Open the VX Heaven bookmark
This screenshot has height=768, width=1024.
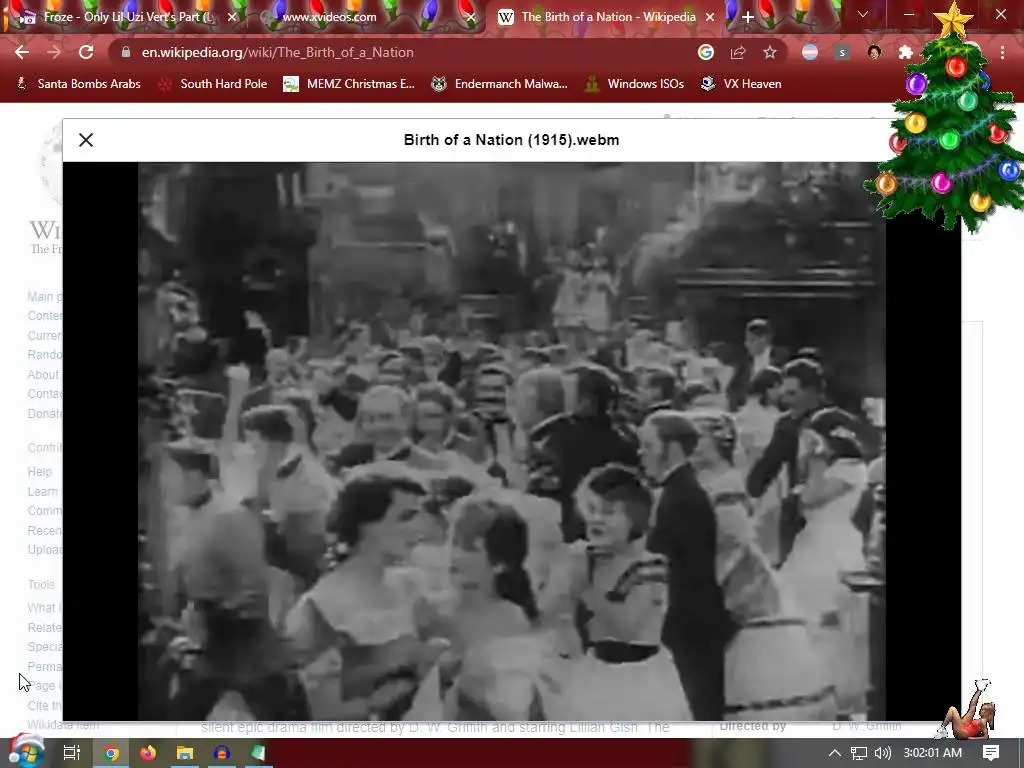[x=741, y=84]
